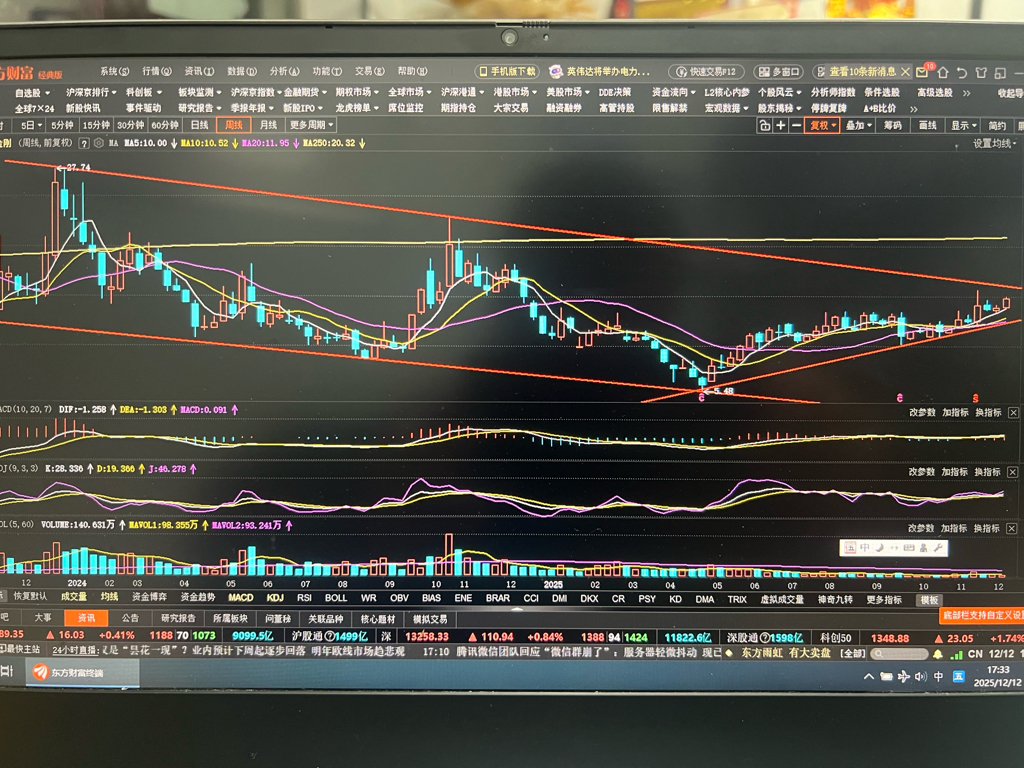Image resolution: width=1024 pixels, height=768 pixels.
Task: Open the 行情(Q) menu
Action: [157, 71]
